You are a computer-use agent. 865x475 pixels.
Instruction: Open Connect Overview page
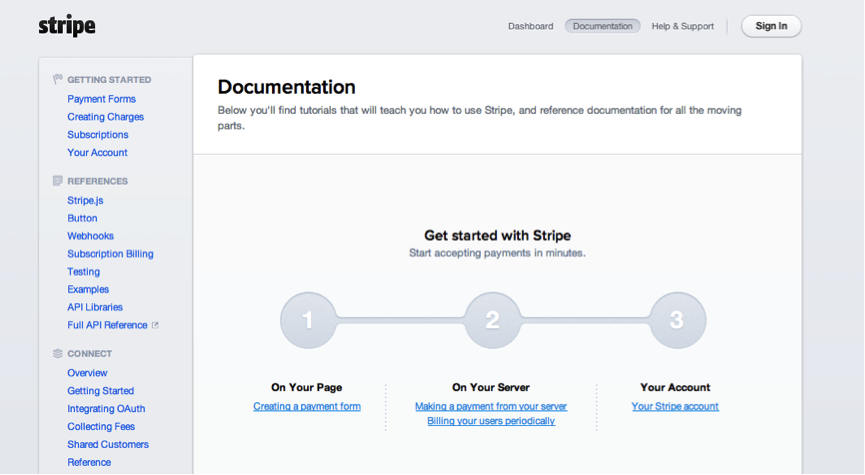pyautogui.click(x=87, y=373)
